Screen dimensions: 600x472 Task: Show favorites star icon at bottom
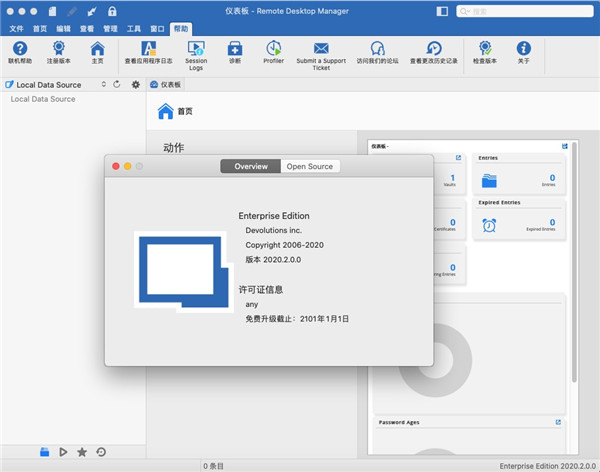pos(82,452)
